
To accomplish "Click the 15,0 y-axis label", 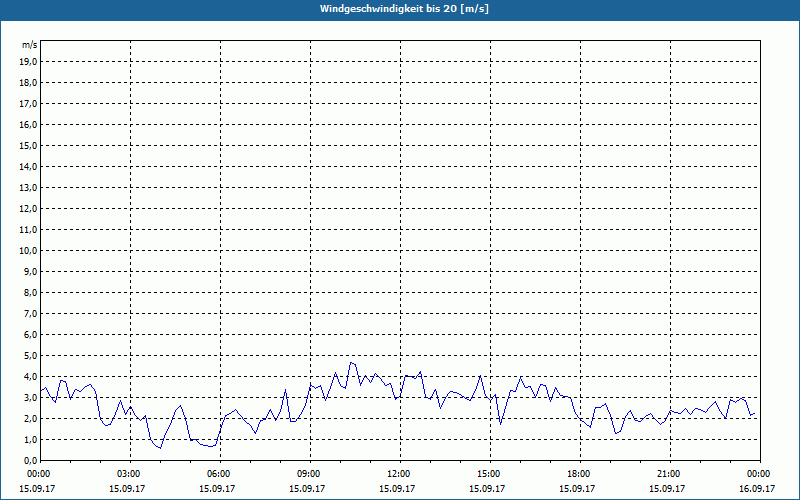I will 28,145.
